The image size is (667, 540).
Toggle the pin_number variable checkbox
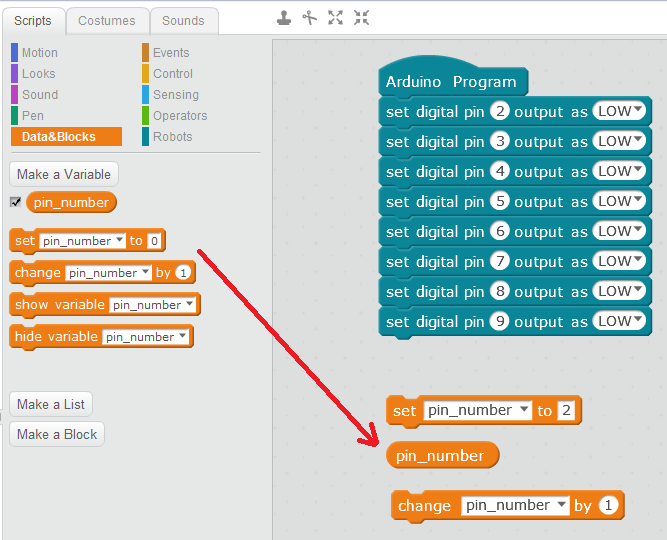tap(15, 202)
